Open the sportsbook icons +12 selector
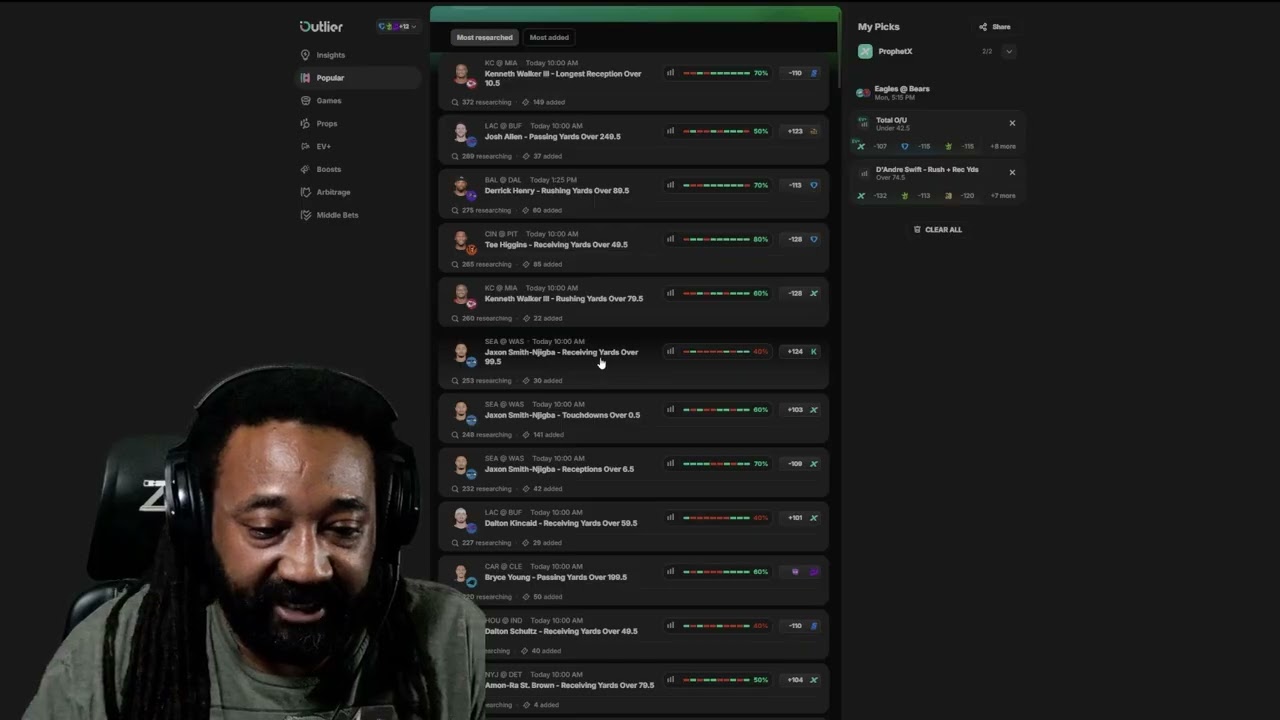The image size is (1280, 720). (x=396, y=27)
